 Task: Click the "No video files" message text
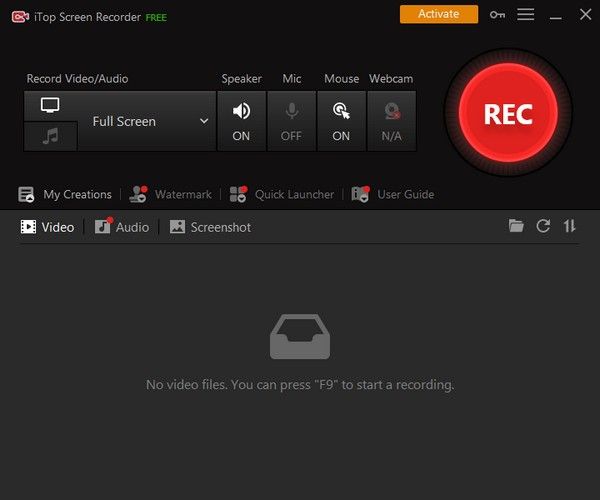(300, 384)
